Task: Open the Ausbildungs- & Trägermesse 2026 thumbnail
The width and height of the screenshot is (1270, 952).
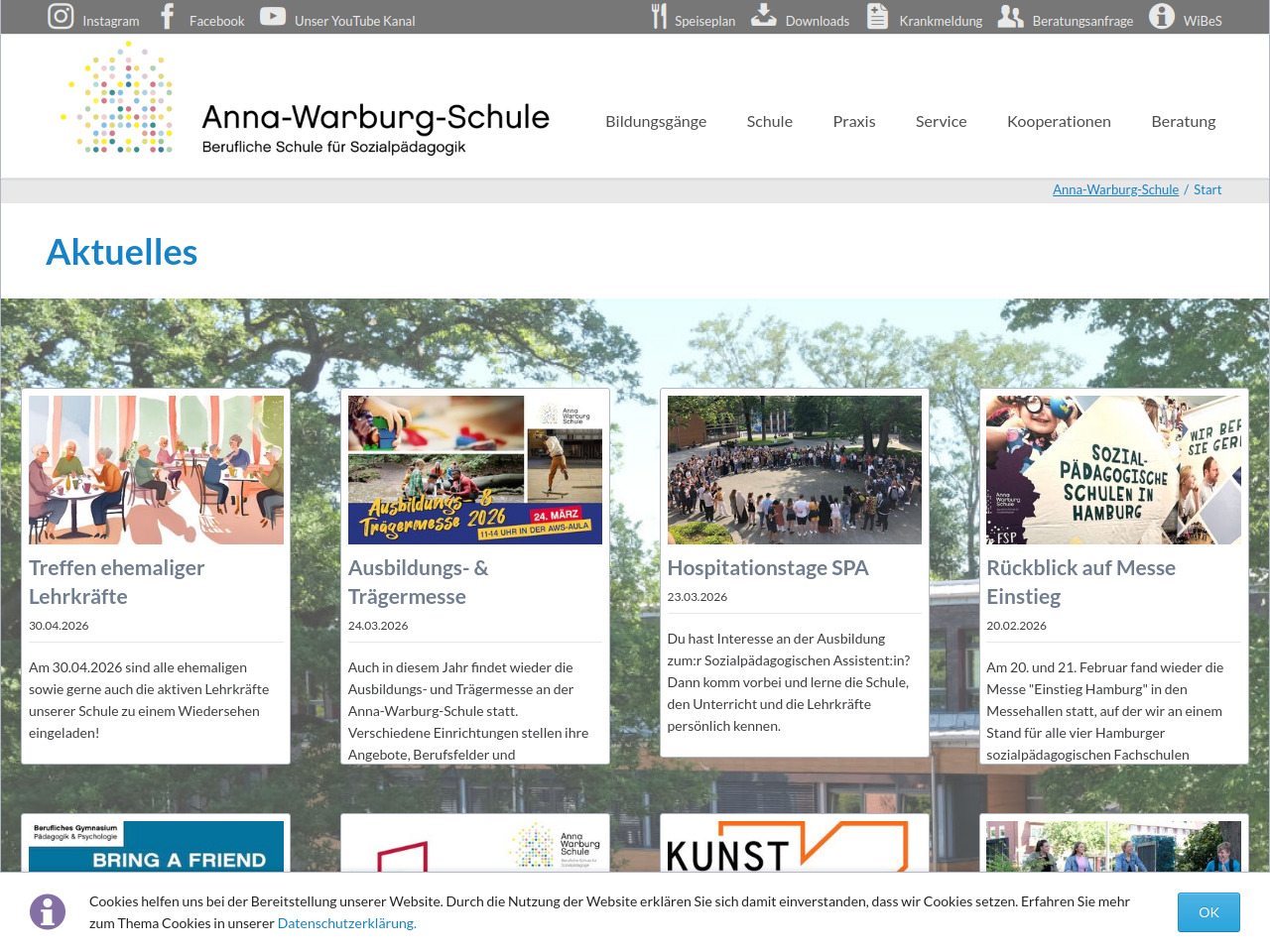Action: pyautogui.click(x=475, y=470)
